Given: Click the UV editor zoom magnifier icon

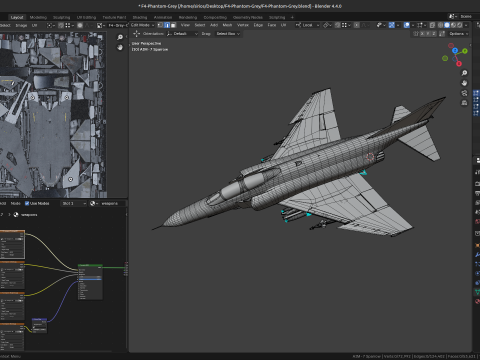Looking at the screenshot, I should tap(120, 37).
